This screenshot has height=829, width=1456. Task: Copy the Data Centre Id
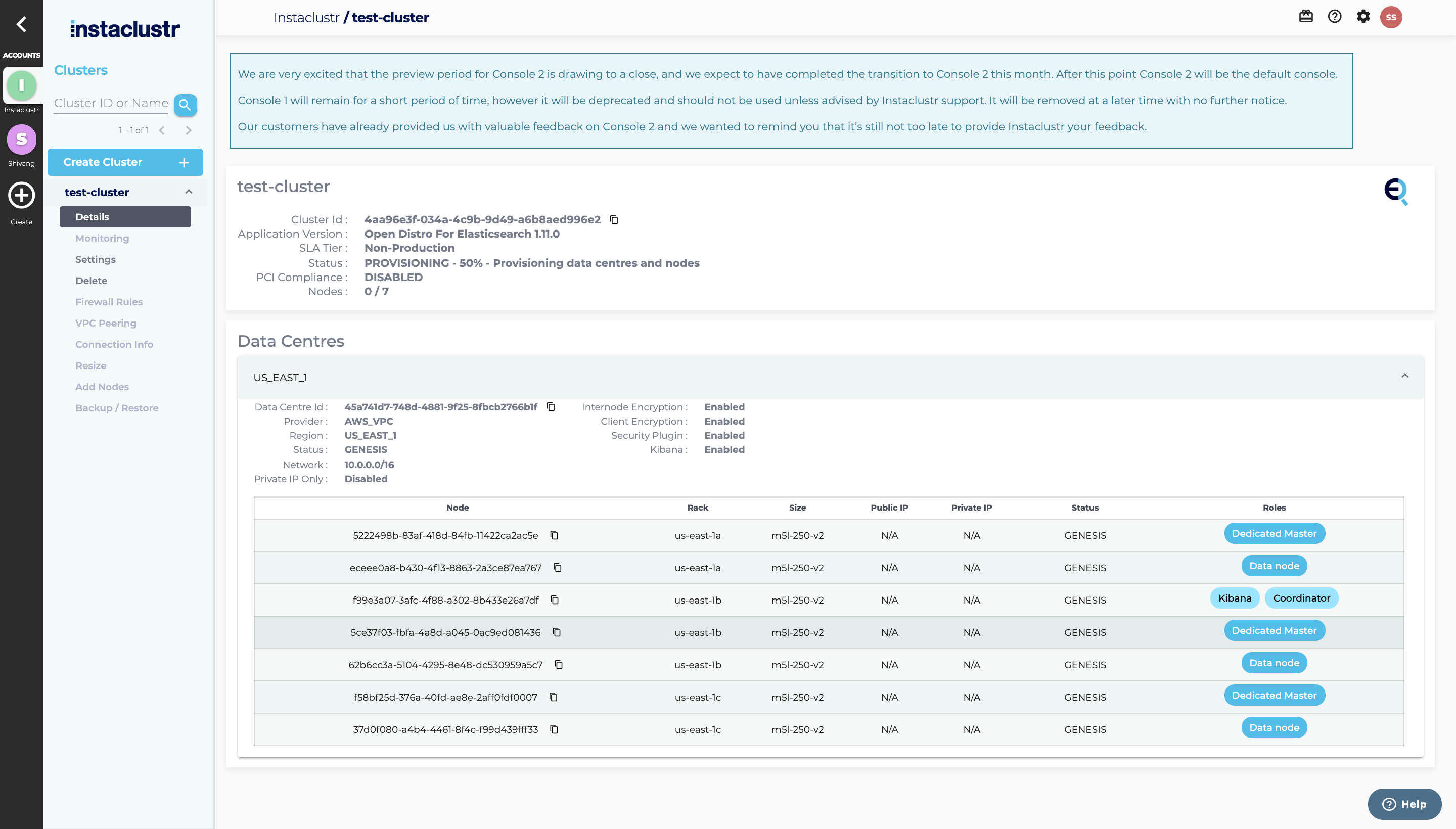click(x=551, y=406)
